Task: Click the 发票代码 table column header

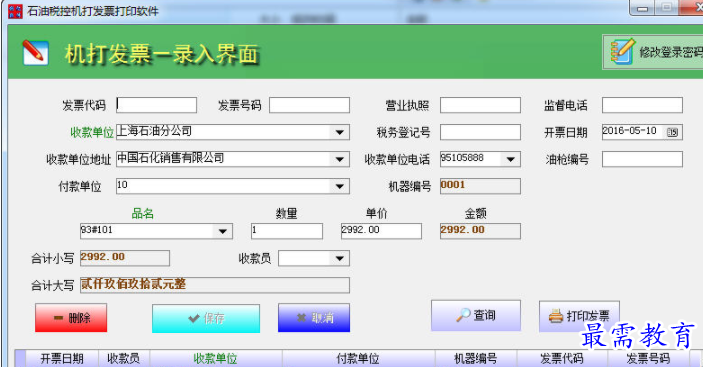Action: pyautogui.click(x=562, y=358)
